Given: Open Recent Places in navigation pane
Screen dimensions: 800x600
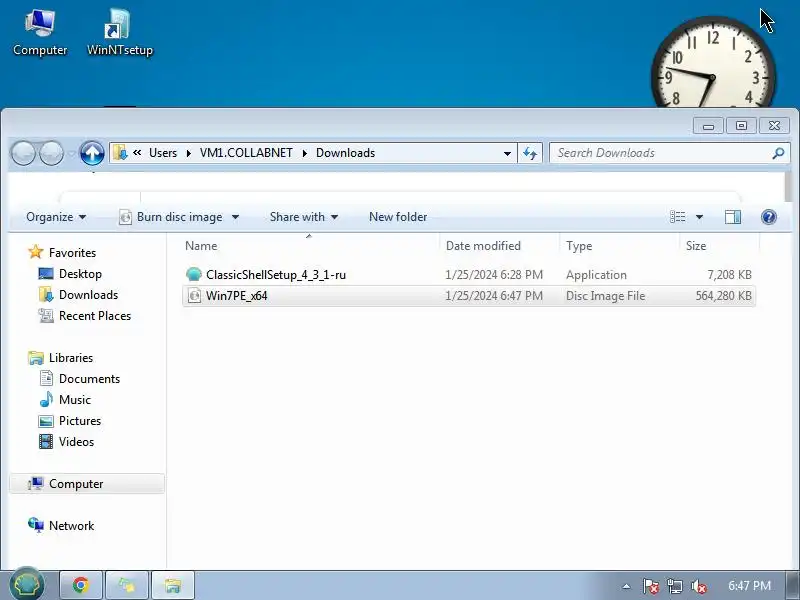Looking at the screenshot, I should click(x=95, y=316).
